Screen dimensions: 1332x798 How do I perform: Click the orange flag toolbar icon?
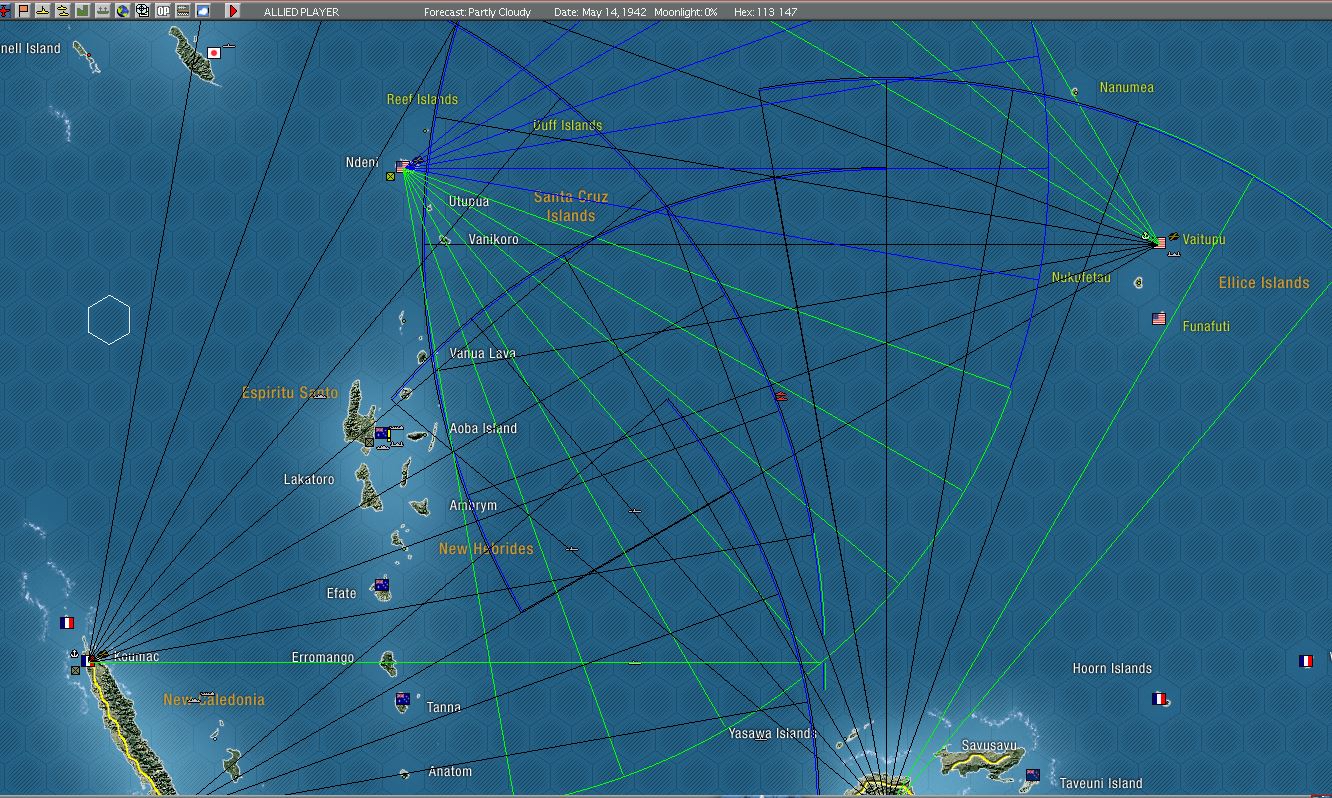coord(23,11)
